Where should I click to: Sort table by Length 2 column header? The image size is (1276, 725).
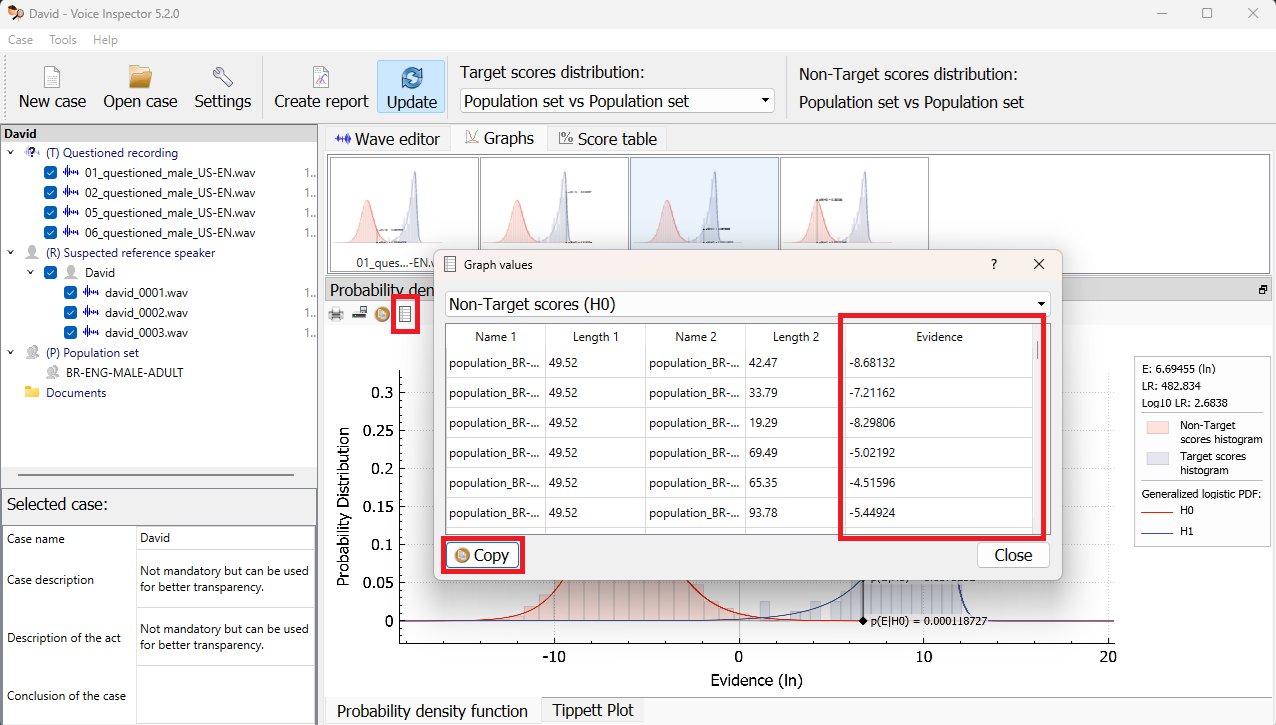click(x=795, y=337)
